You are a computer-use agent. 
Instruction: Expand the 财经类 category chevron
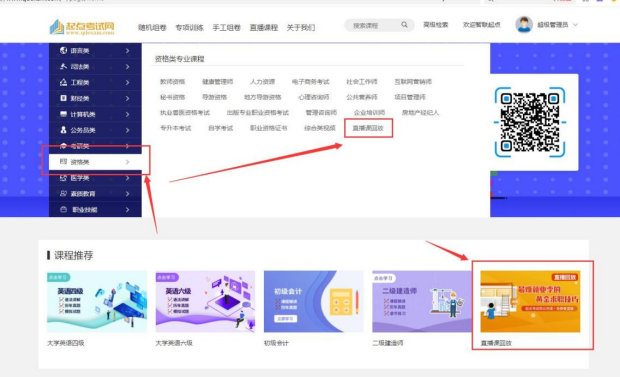click(x=127, y=98)
